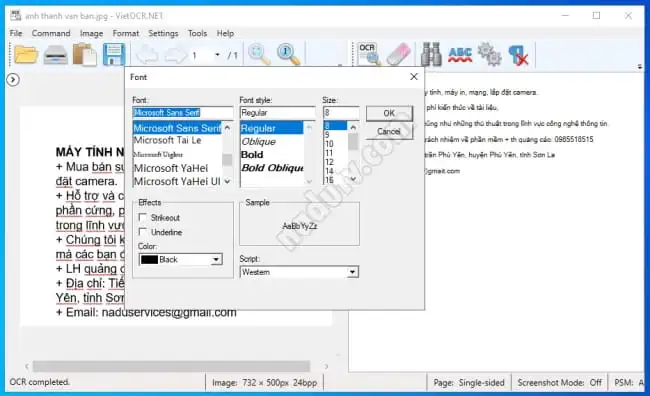Open an image file with the folder icon
This screenshot has width=650, height=396.
tap(26, 55)
